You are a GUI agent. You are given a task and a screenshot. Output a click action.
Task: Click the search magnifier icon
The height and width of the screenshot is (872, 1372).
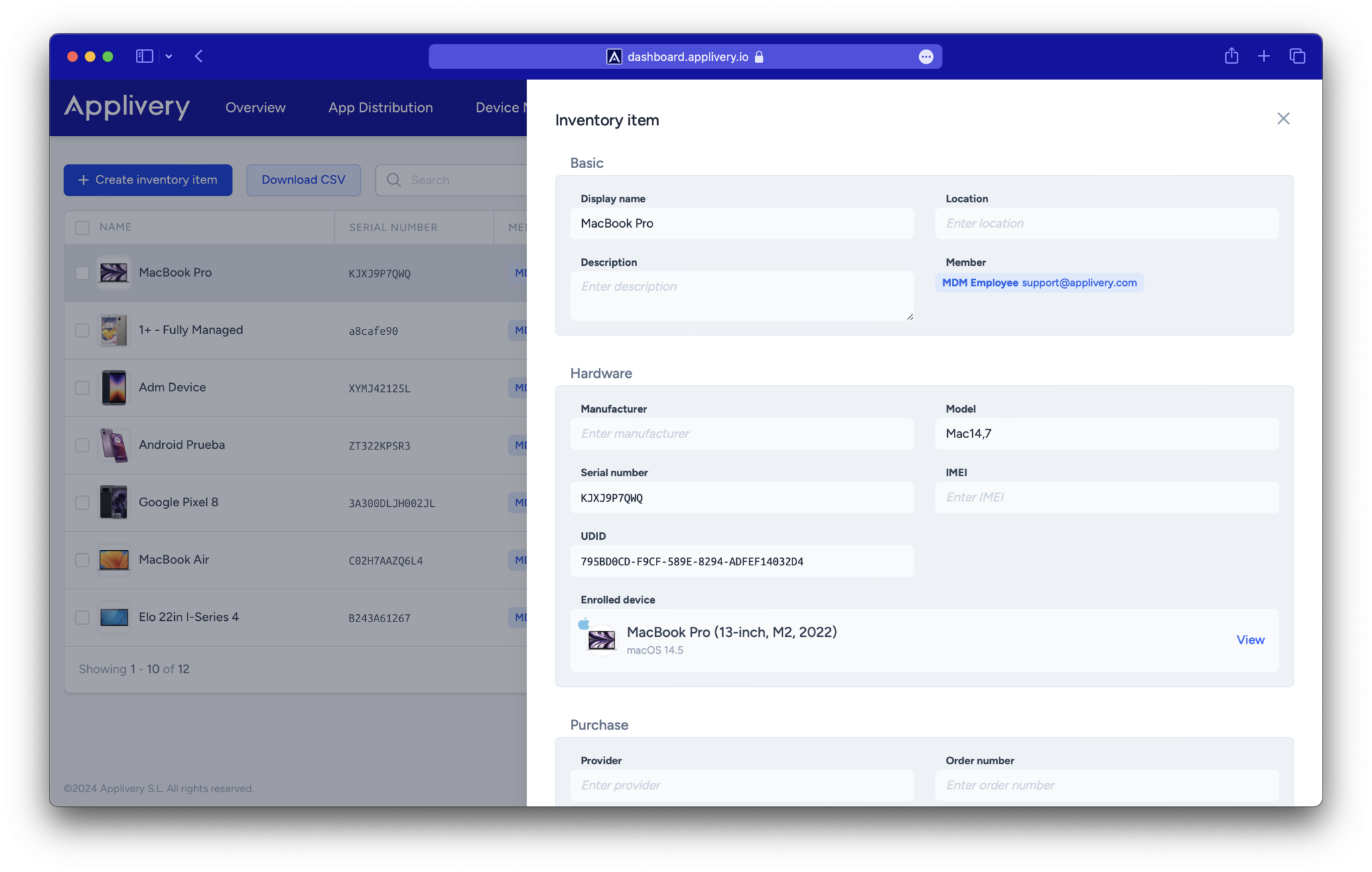click(x=395, y=180)
